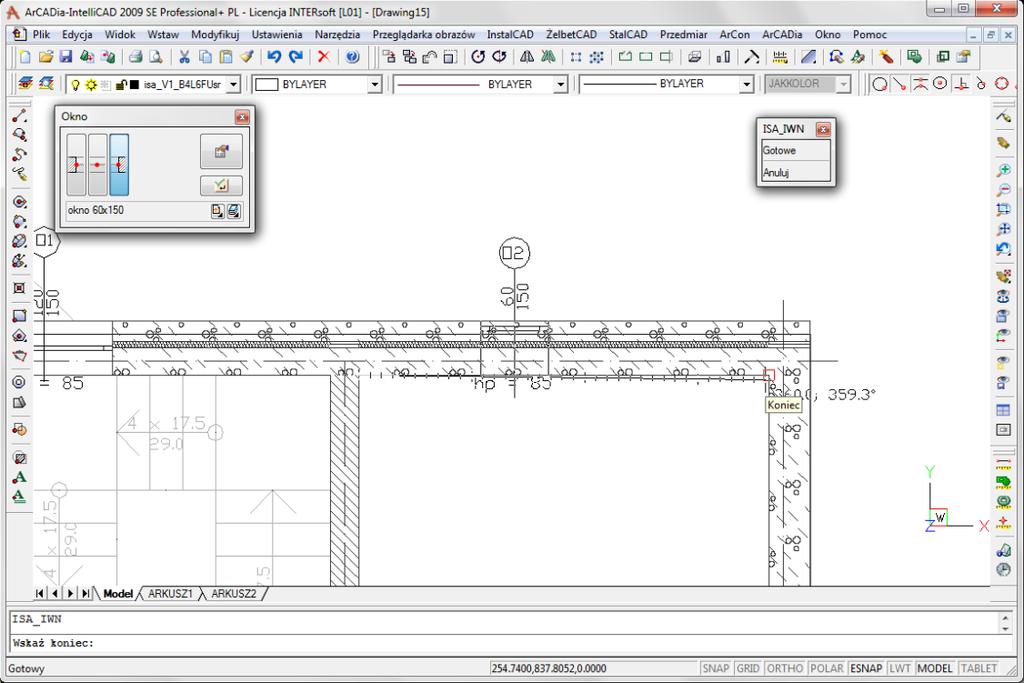Select the Text A tool in the left toolbar
This screenshot has height=683, width=1024.
(x=20, y=477)
